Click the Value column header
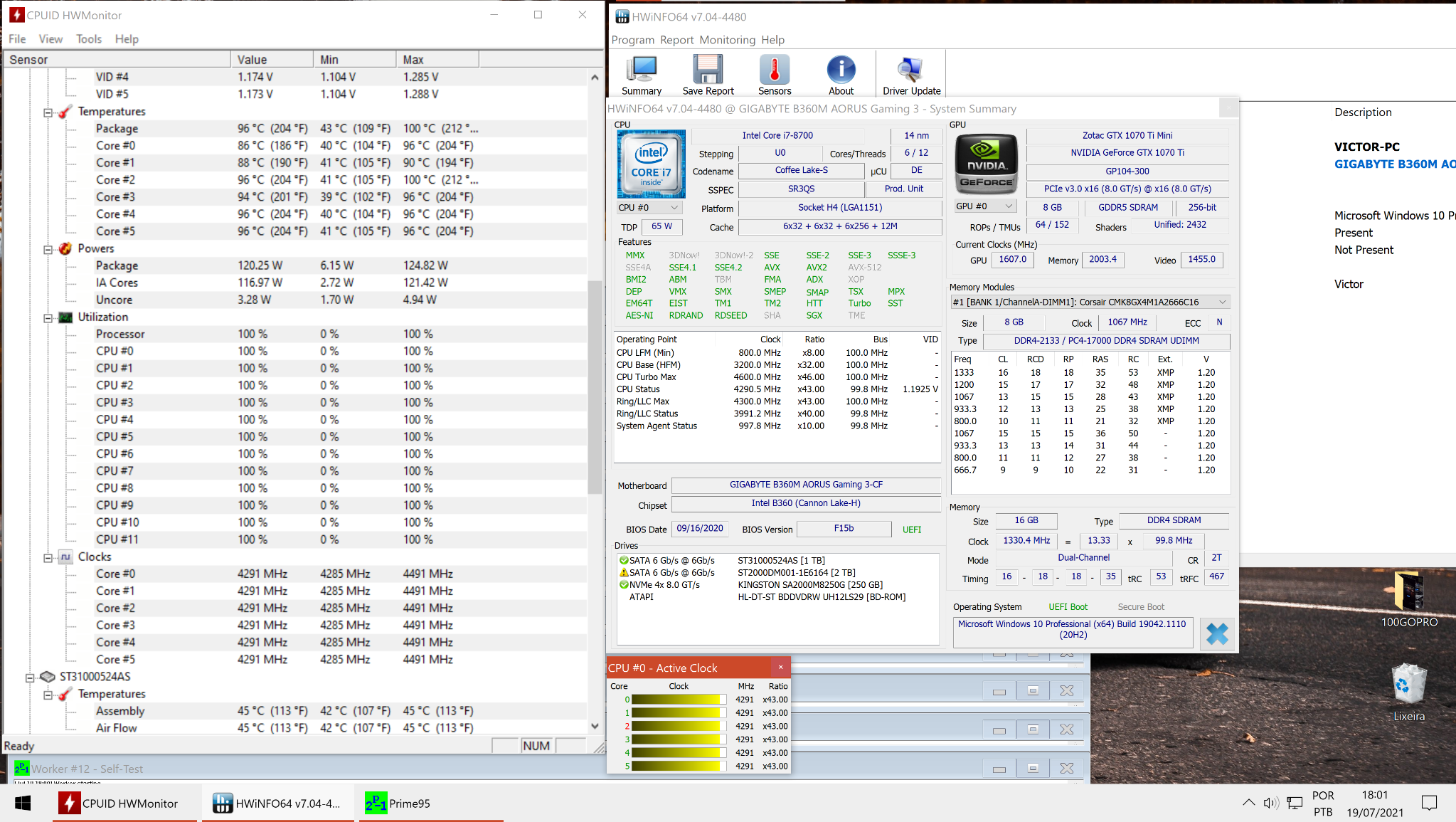 [272, 60]
